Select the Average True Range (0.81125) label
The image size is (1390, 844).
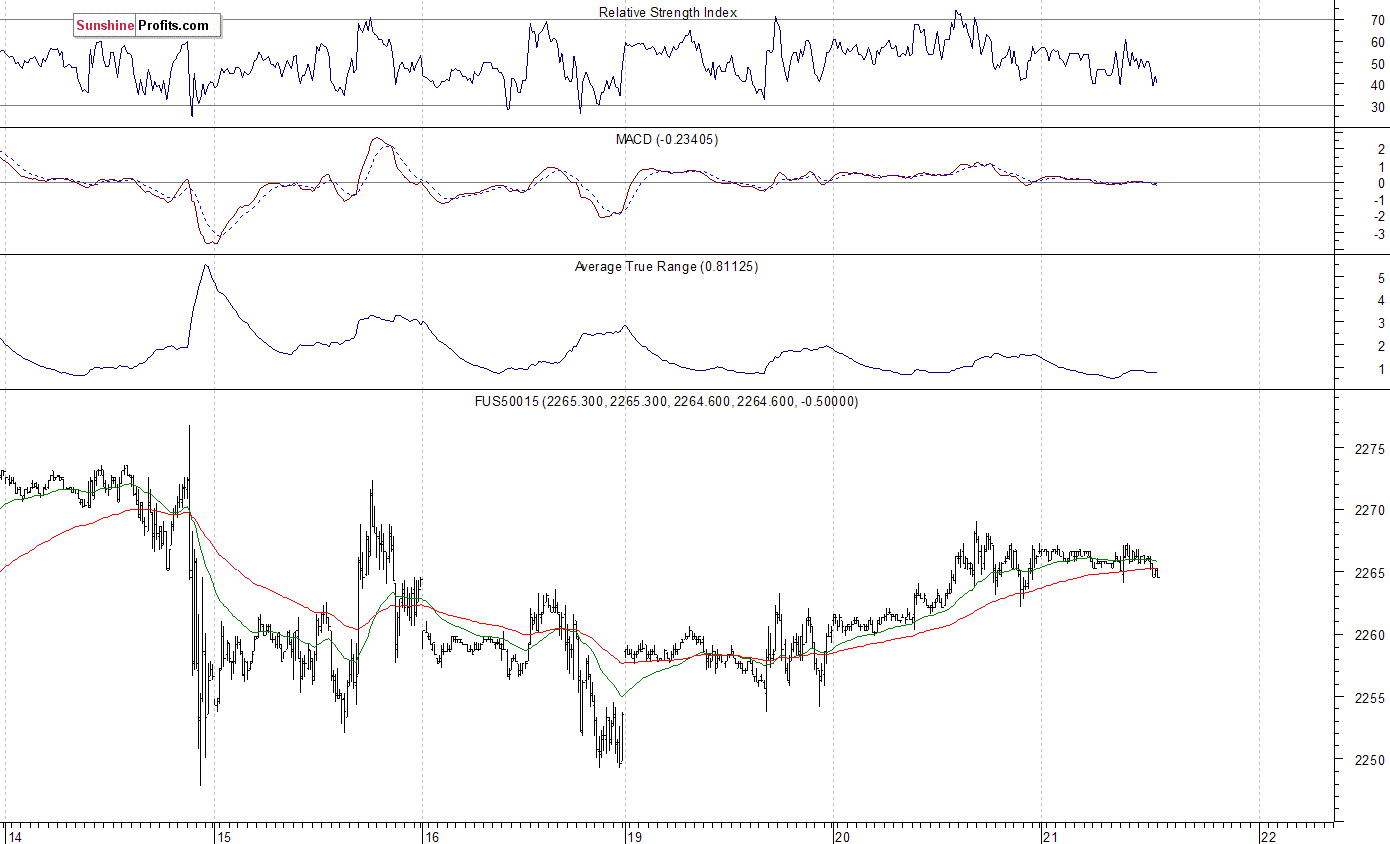(666, 267)
